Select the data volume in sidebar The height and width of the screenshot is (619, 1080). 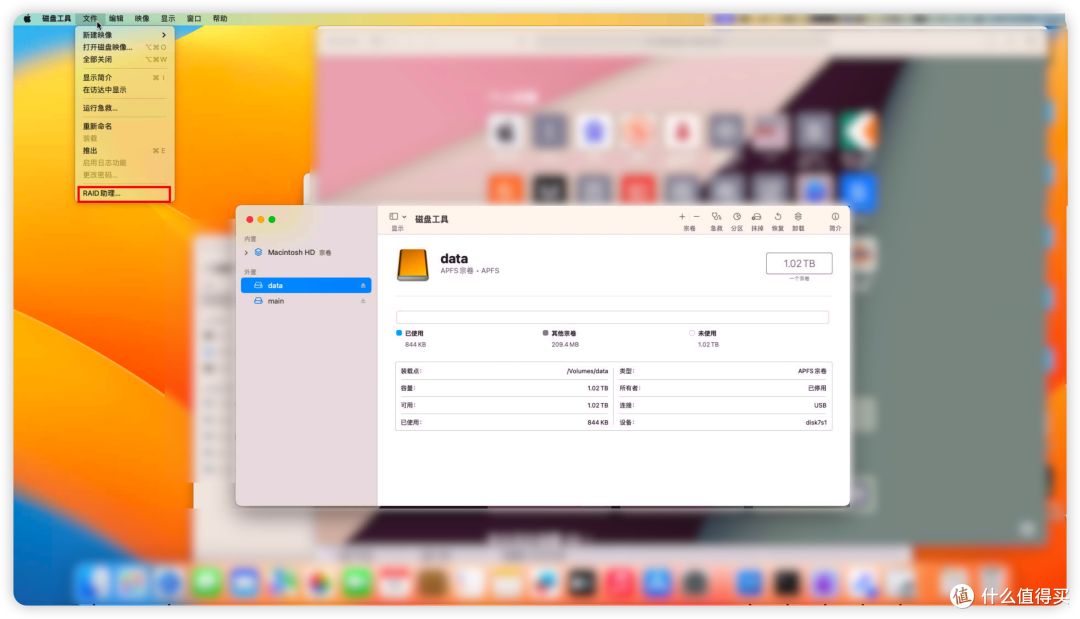pyautogui.click(x=306, y=286)
